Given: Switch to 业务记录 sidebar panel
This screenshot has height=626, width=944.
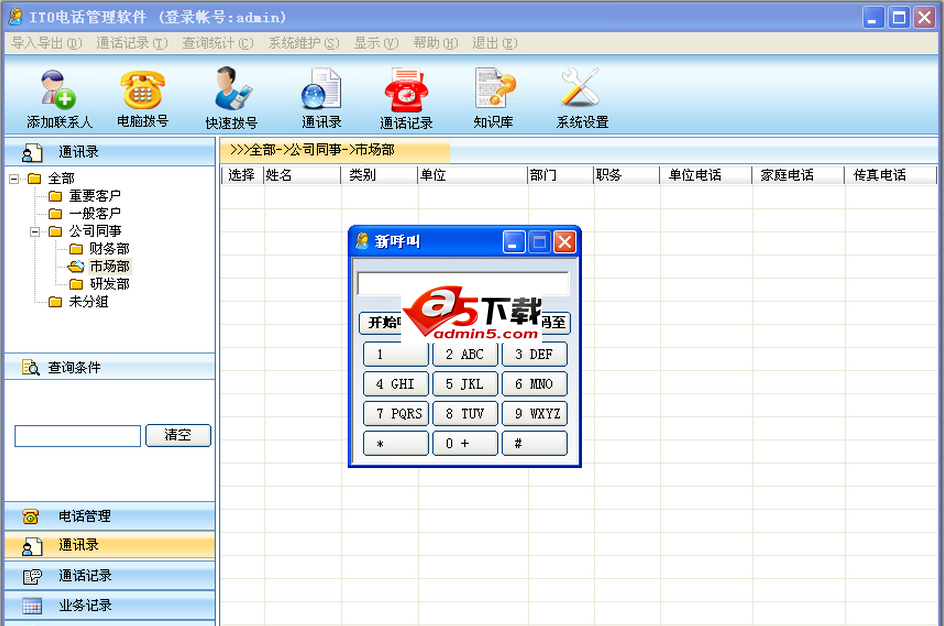Looking at the screenshot, I should pyautogui.click(x=84, y=605).
